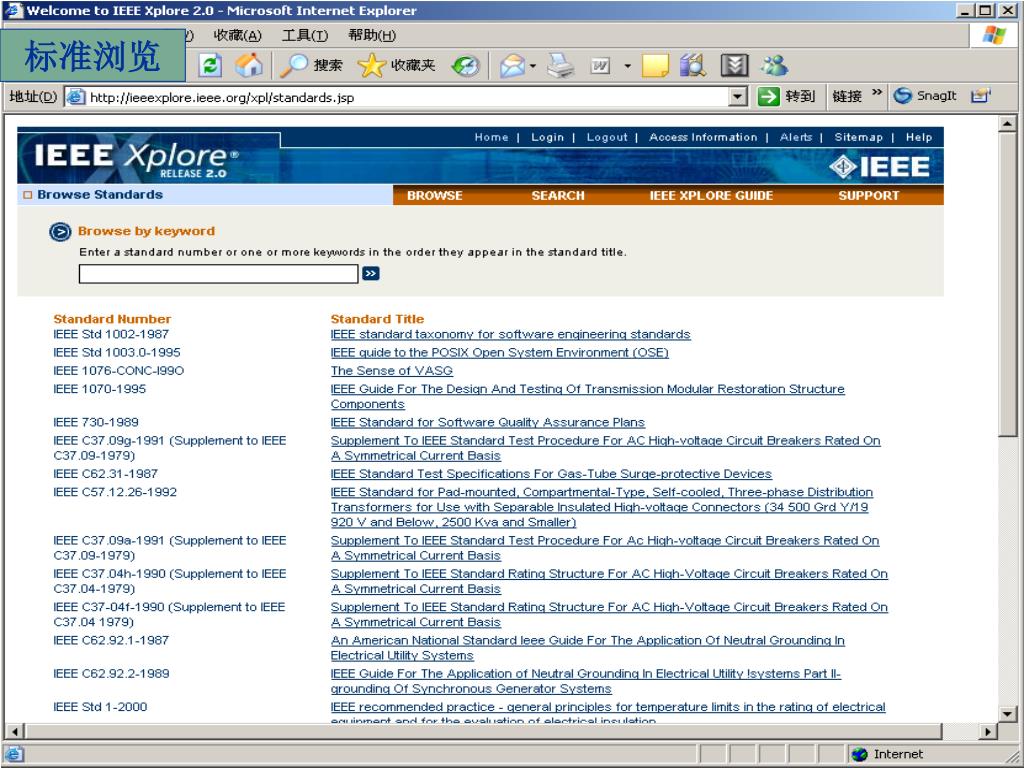1024x768 pixels.
Task: Click the Login link
Action: (x=547, y=137)
